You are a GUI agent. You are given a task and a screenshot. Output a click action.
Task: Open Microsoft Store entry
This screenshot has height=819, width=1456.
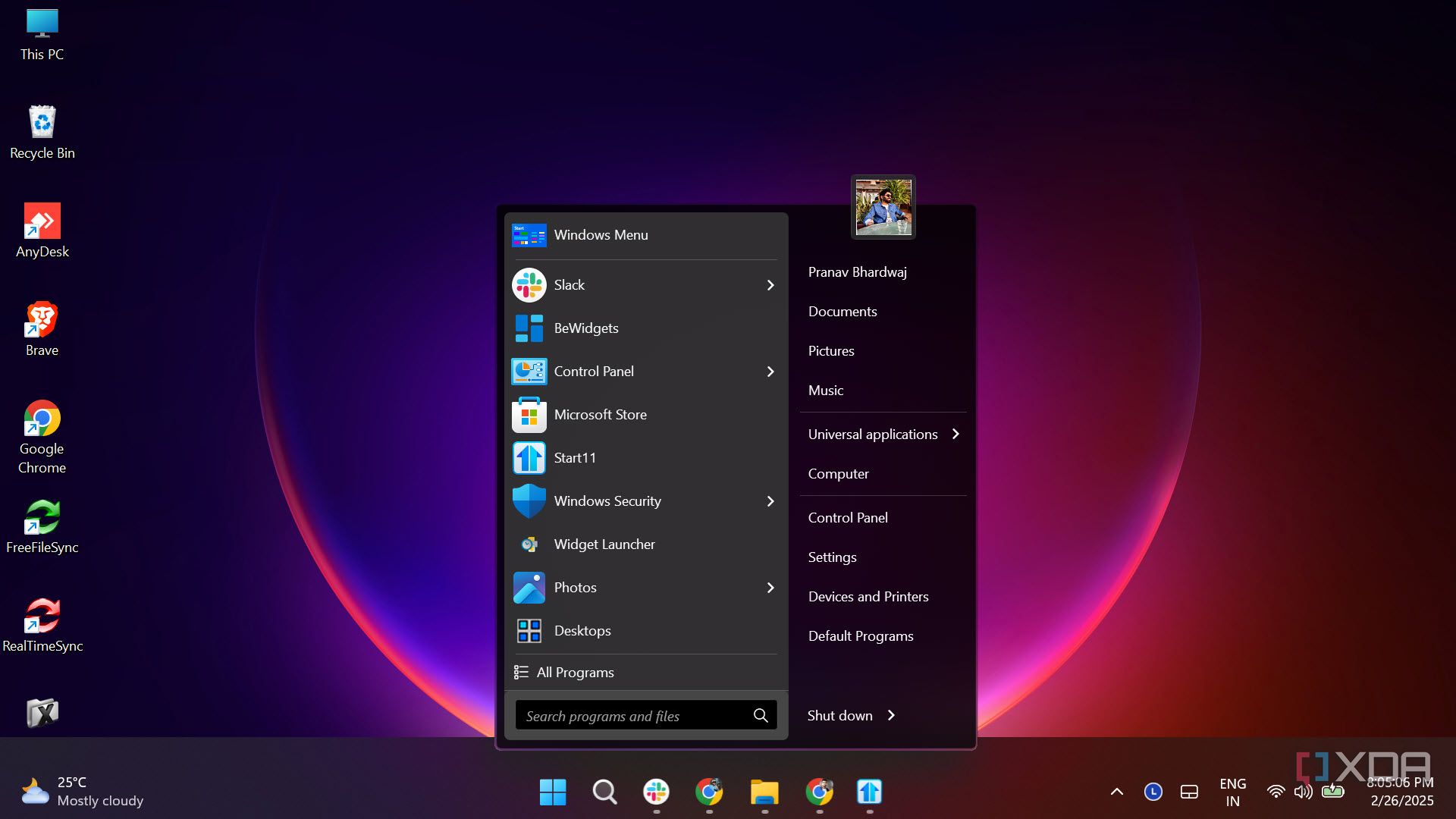click(x=646, y=415)
